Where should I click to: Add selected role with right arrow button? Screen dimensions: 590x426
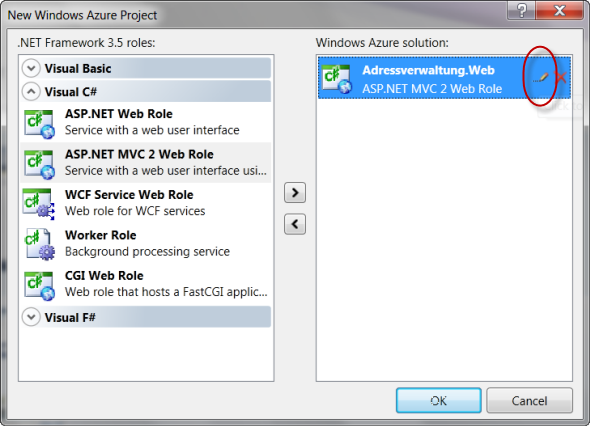(295, 193)
